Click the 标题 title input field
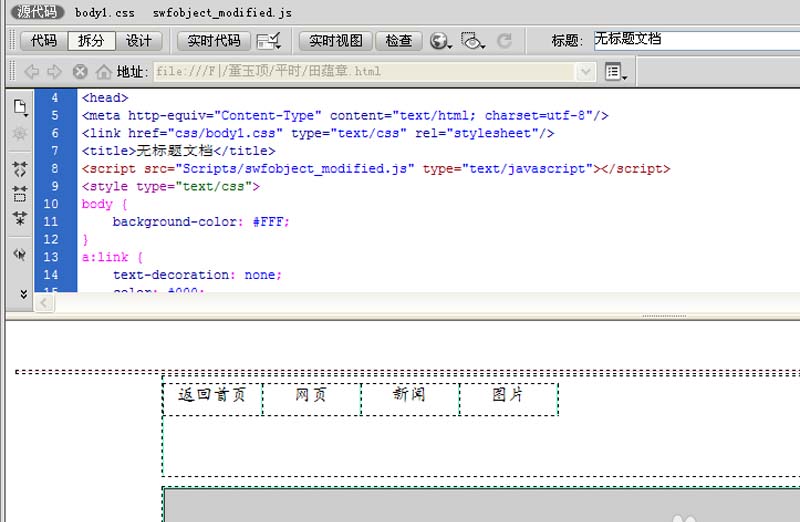Image resolution: width=800 pixels, height=522 pixels. [696, 40]
